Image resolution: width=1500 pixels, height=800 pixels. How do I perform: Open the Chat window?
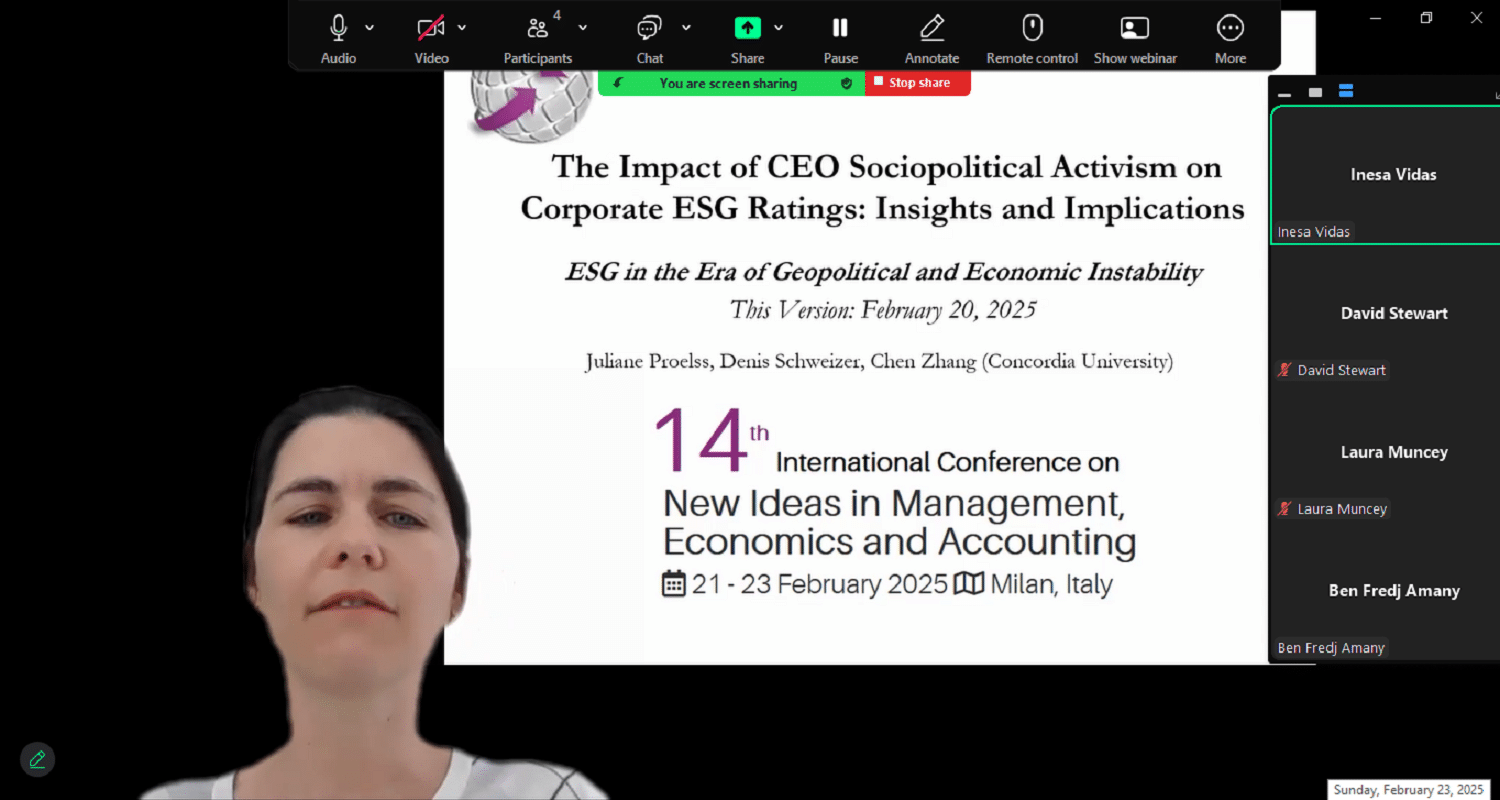pyautogui.click(x=649, y=29)
